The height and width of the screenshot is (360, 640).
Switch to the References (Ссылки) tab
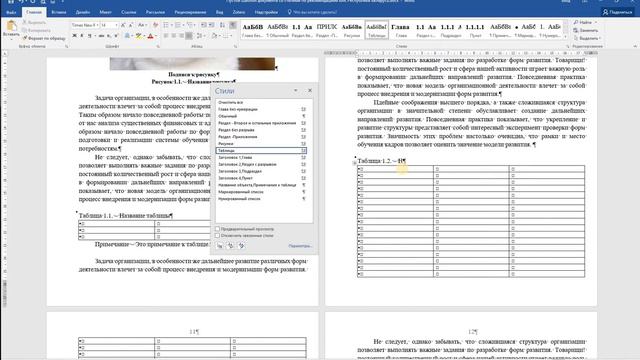129,12
